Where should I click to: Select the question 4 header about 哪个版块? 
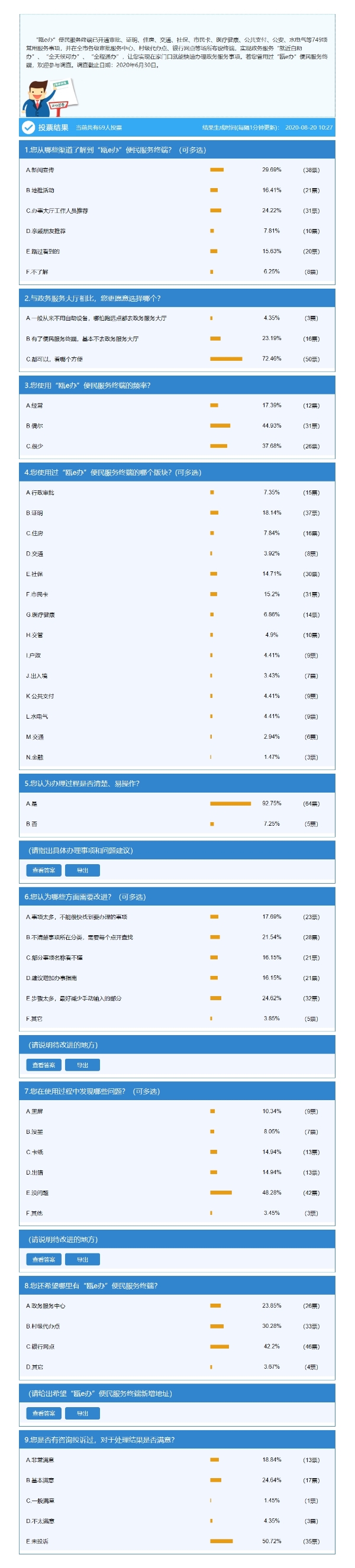click(x=176, y=473)
